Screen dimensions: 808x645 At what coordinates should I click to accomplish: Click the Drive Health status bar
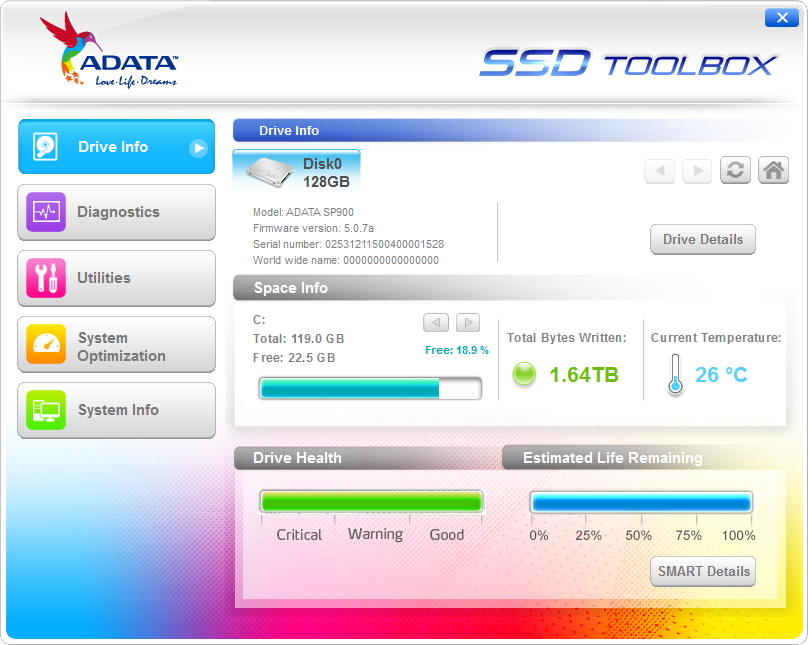click(x=371, y=500)
